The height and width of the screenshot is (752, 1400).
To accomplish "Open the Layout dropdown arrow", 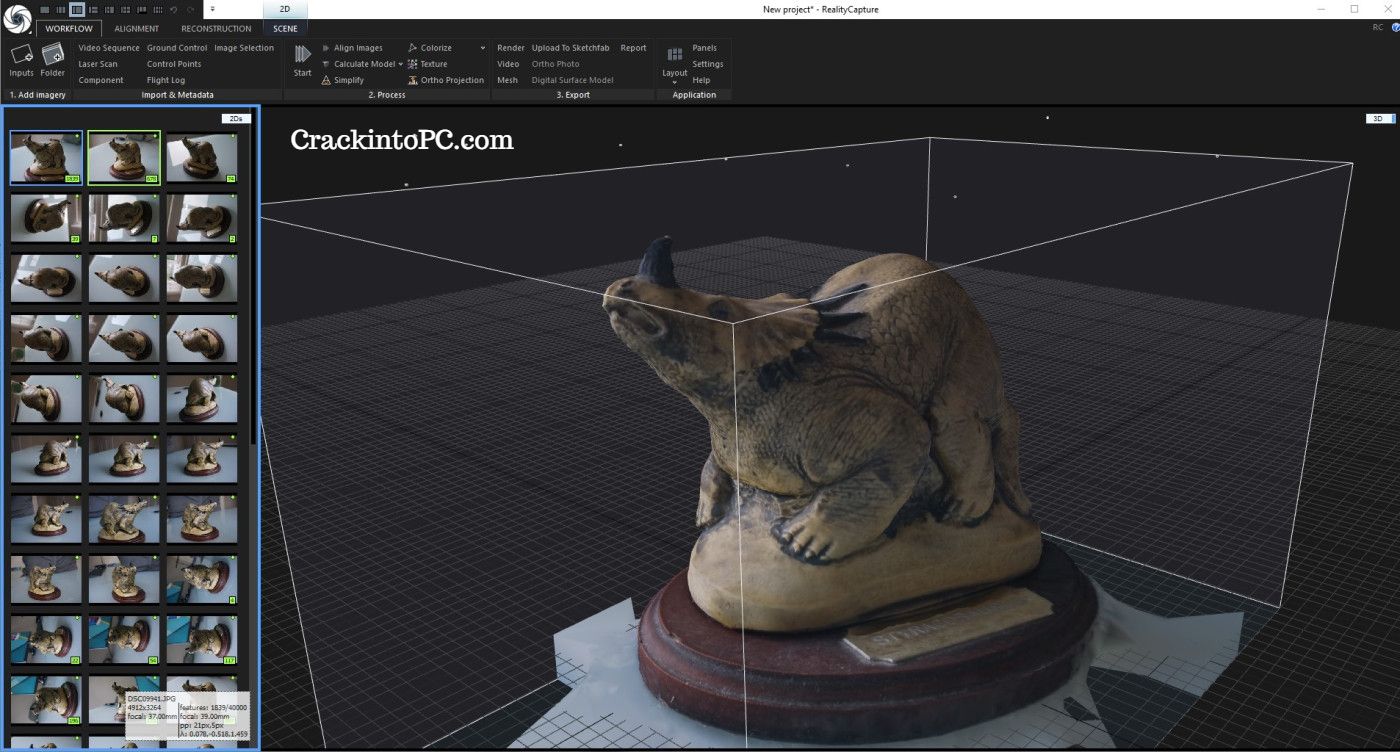I will click(x=675, y=82).
